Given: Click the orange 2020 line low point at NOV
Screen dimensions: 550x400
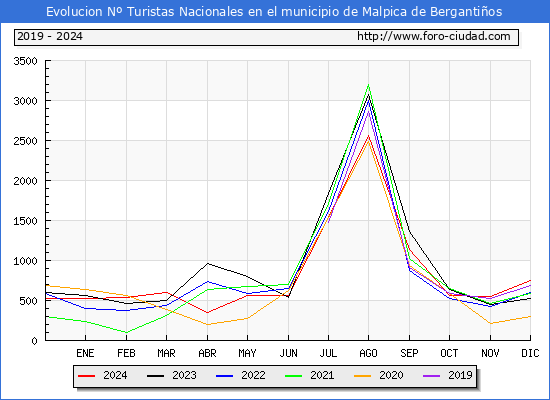Looking at the screenshot, I should click(490, 324).
